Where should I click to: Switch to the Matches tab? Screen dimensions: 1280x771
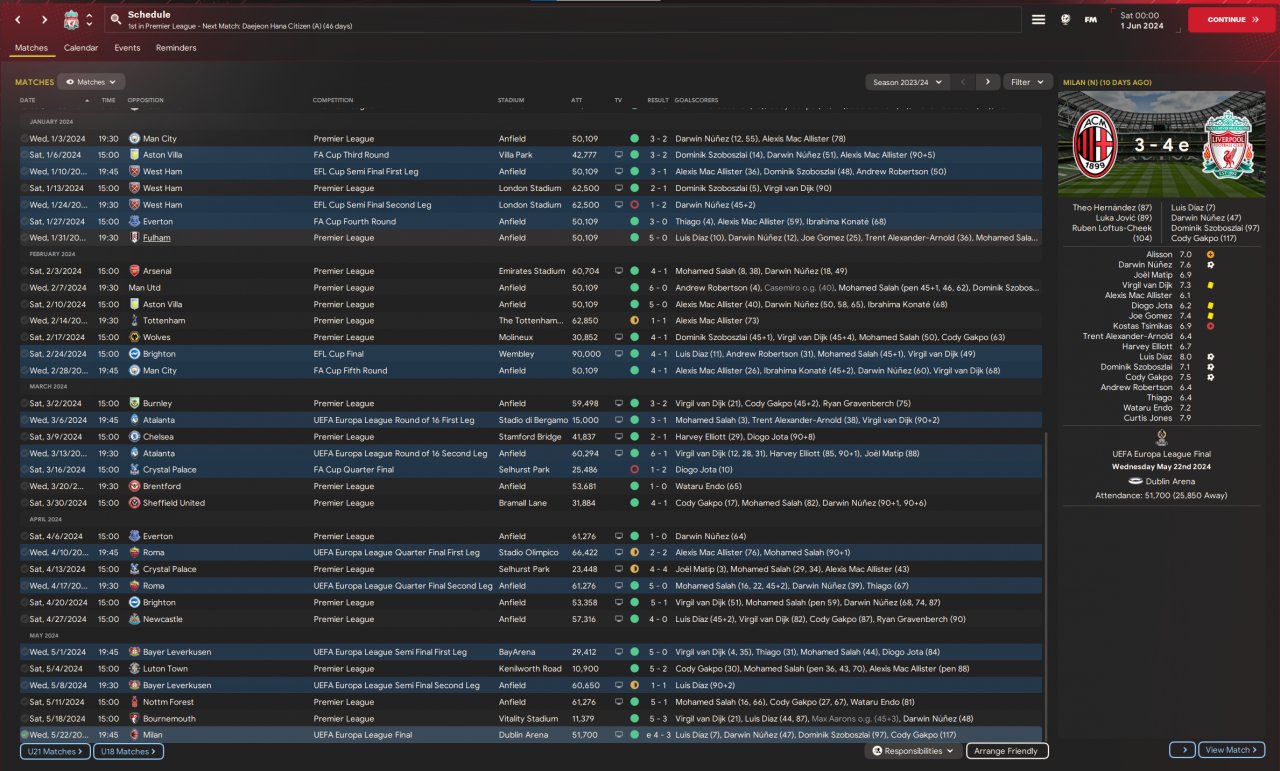(31, 48)
